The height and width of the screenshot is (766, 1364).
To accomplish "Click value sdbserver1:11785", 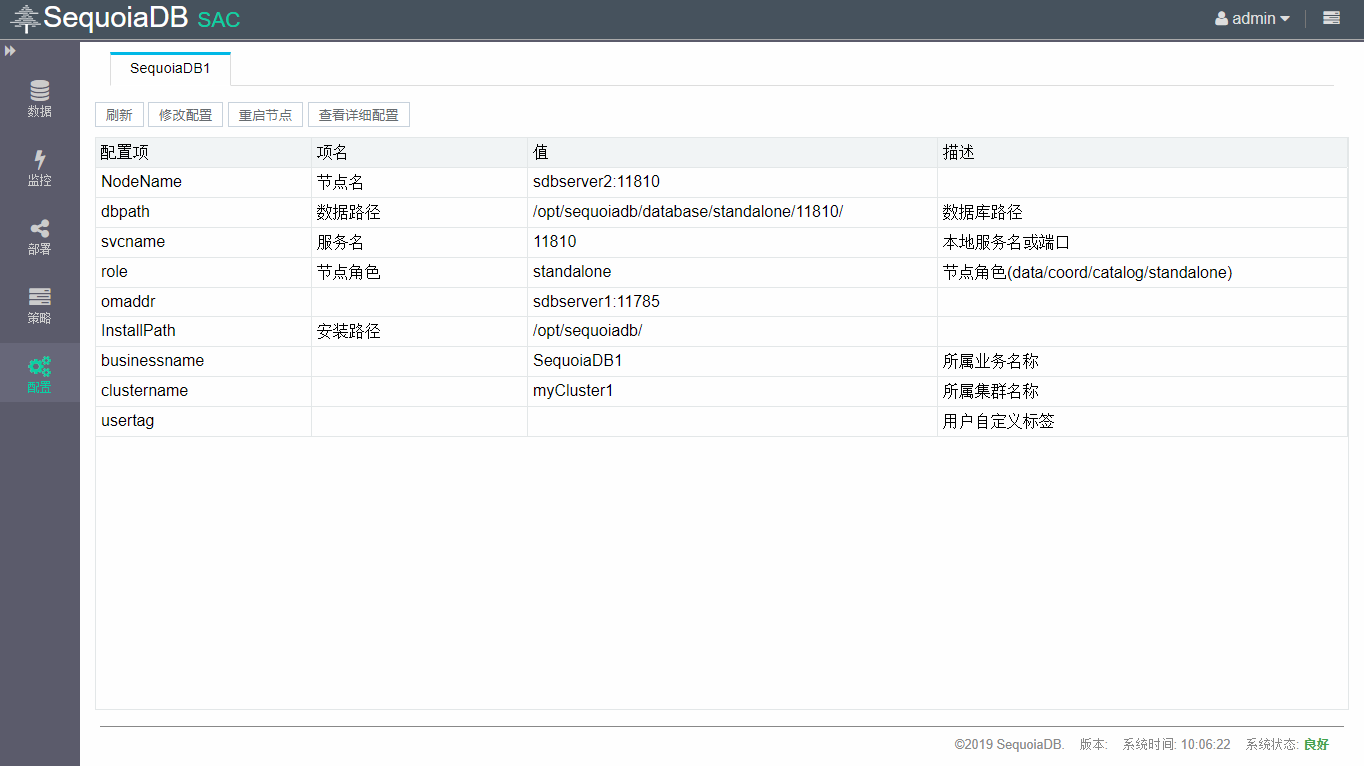I will tap(596, 302).
